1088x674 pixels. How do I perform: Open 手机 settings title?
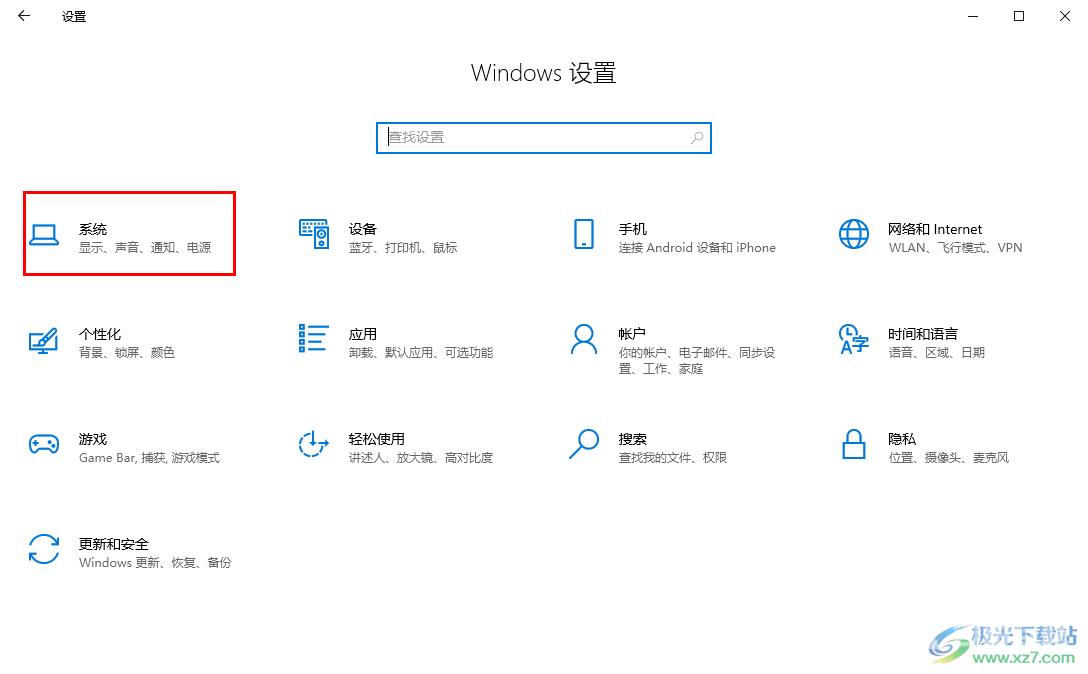(632, 229)
